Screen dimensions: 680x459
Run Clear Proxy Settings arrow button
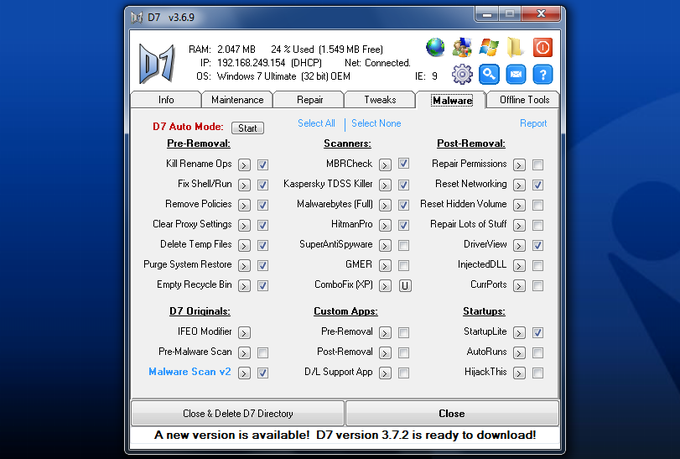pyautogui.click(x=244, y=226)
